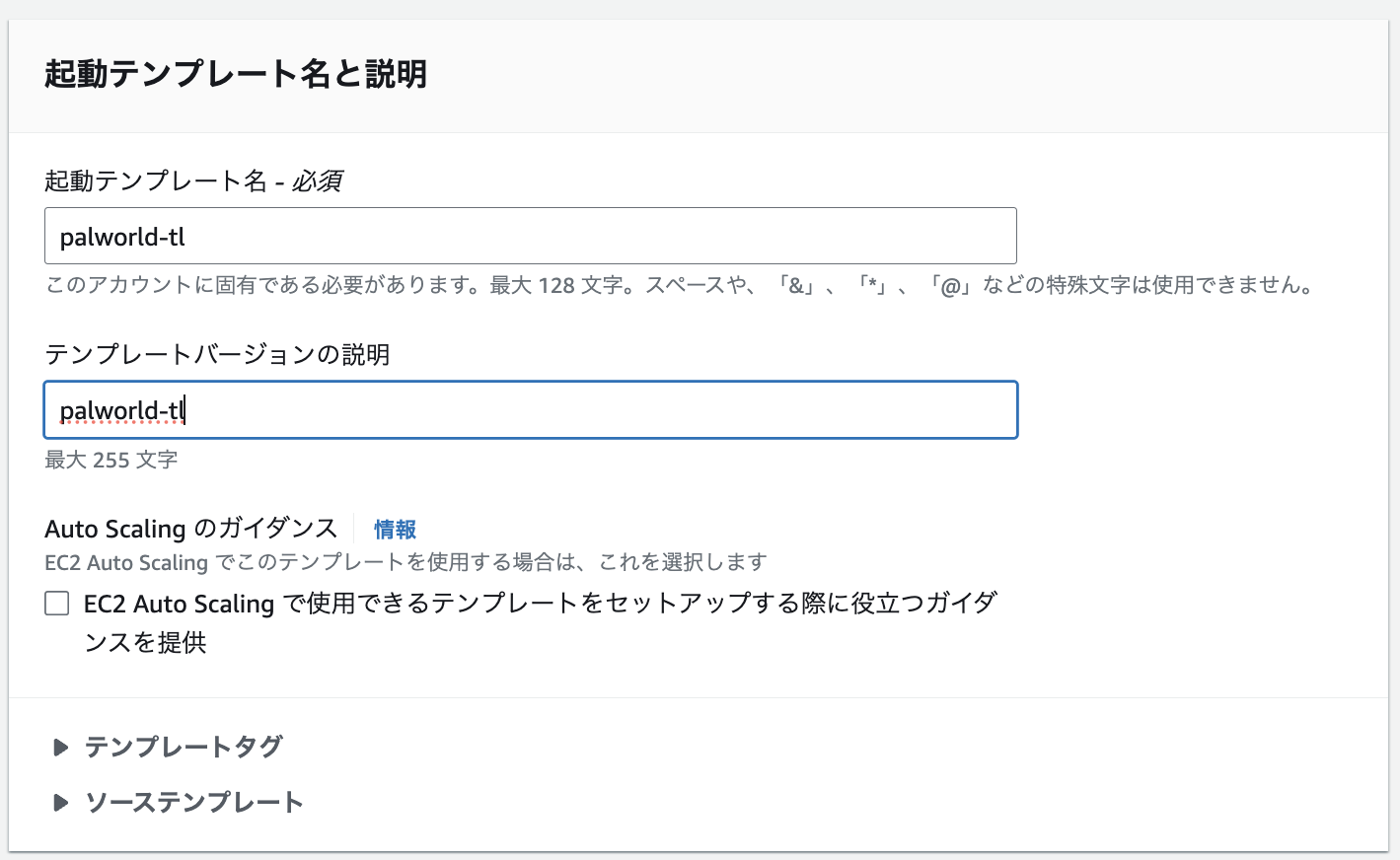Image resolution: width=1400 pixels, height=860 pixels.
Task: Click the 起動テンプレート名 input field
Action: click(530, 236)
